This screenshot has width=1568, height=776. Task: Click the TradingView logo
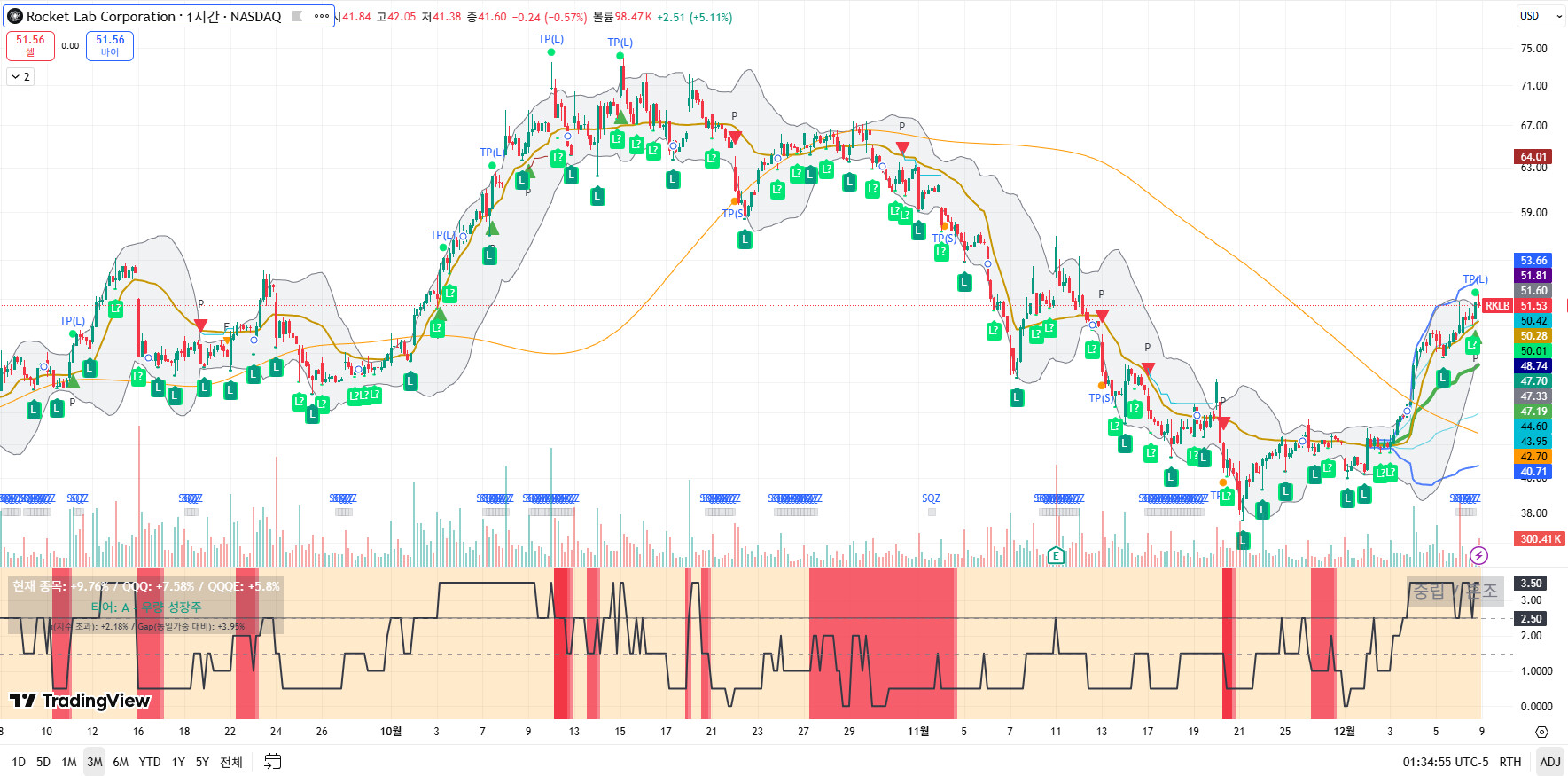(x=80, y=701)
